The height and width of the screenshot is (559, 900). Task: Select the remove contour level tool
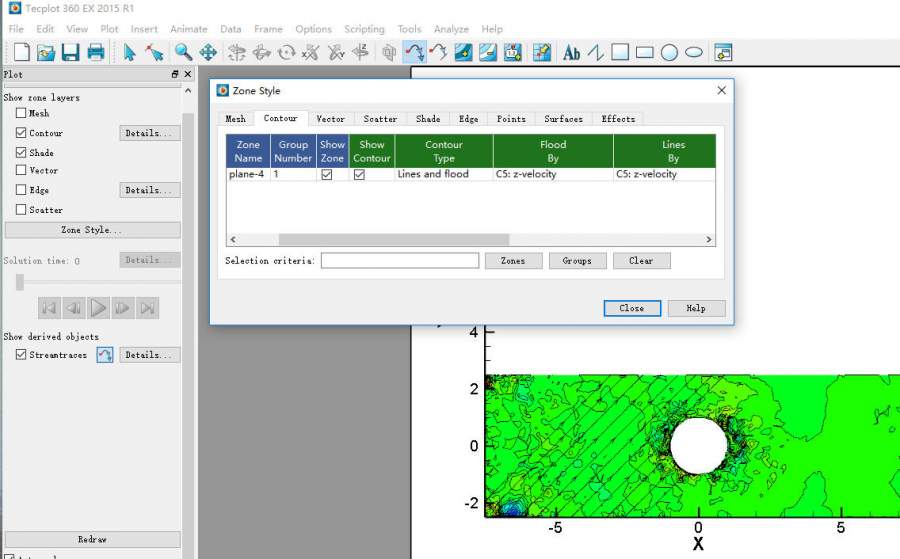488,53
